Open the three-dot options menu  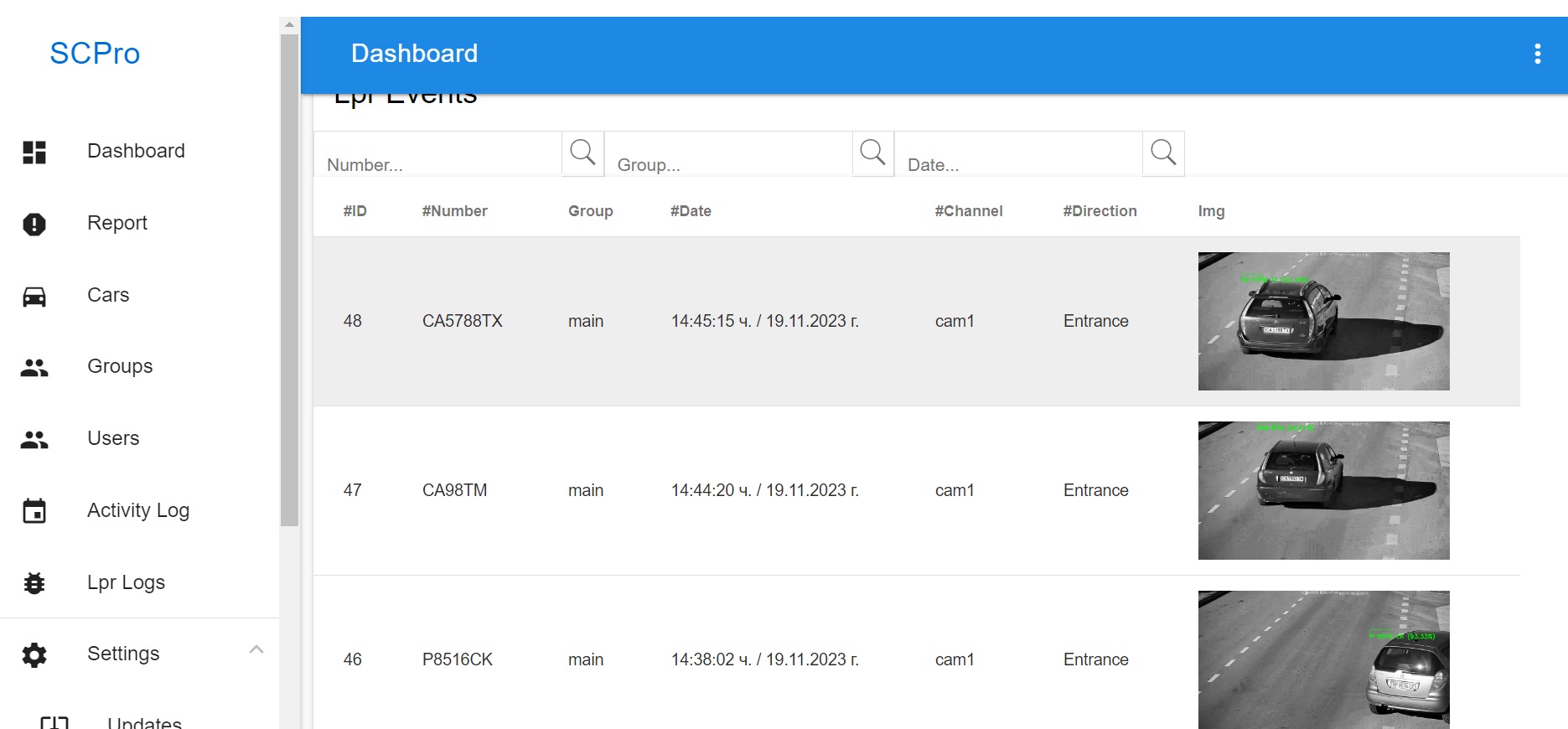pos(1537,54)
